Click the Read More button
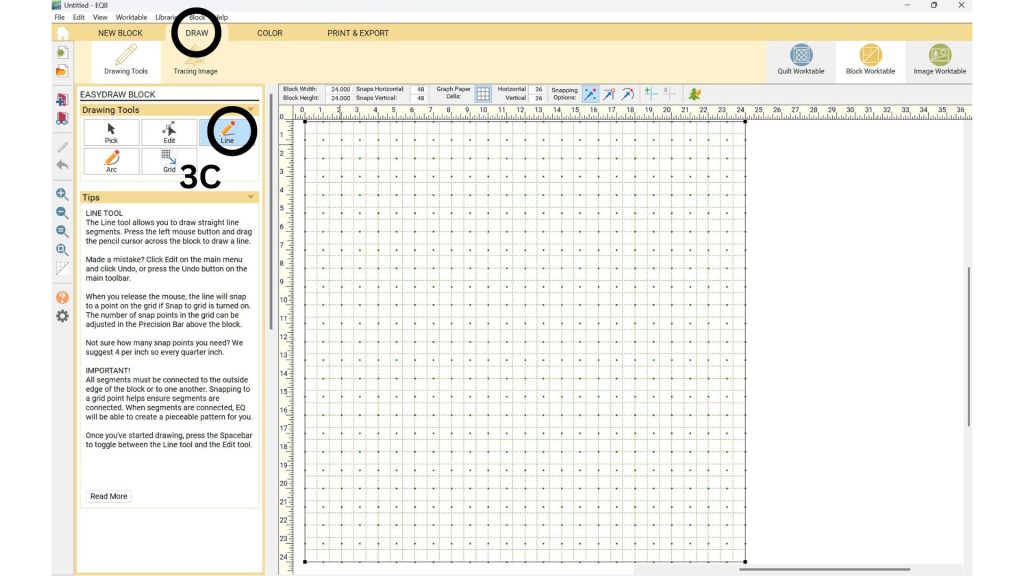Viewport: 1024px width, 576px height. coord(109,496)
